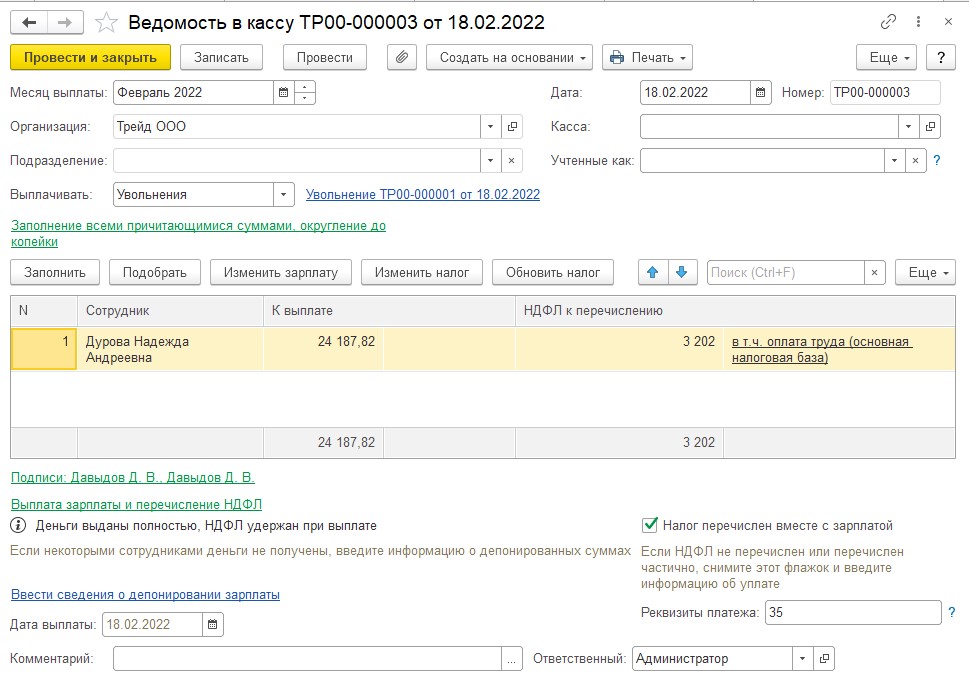
Task: Close the document with the X icon
Action: (948, 22)
